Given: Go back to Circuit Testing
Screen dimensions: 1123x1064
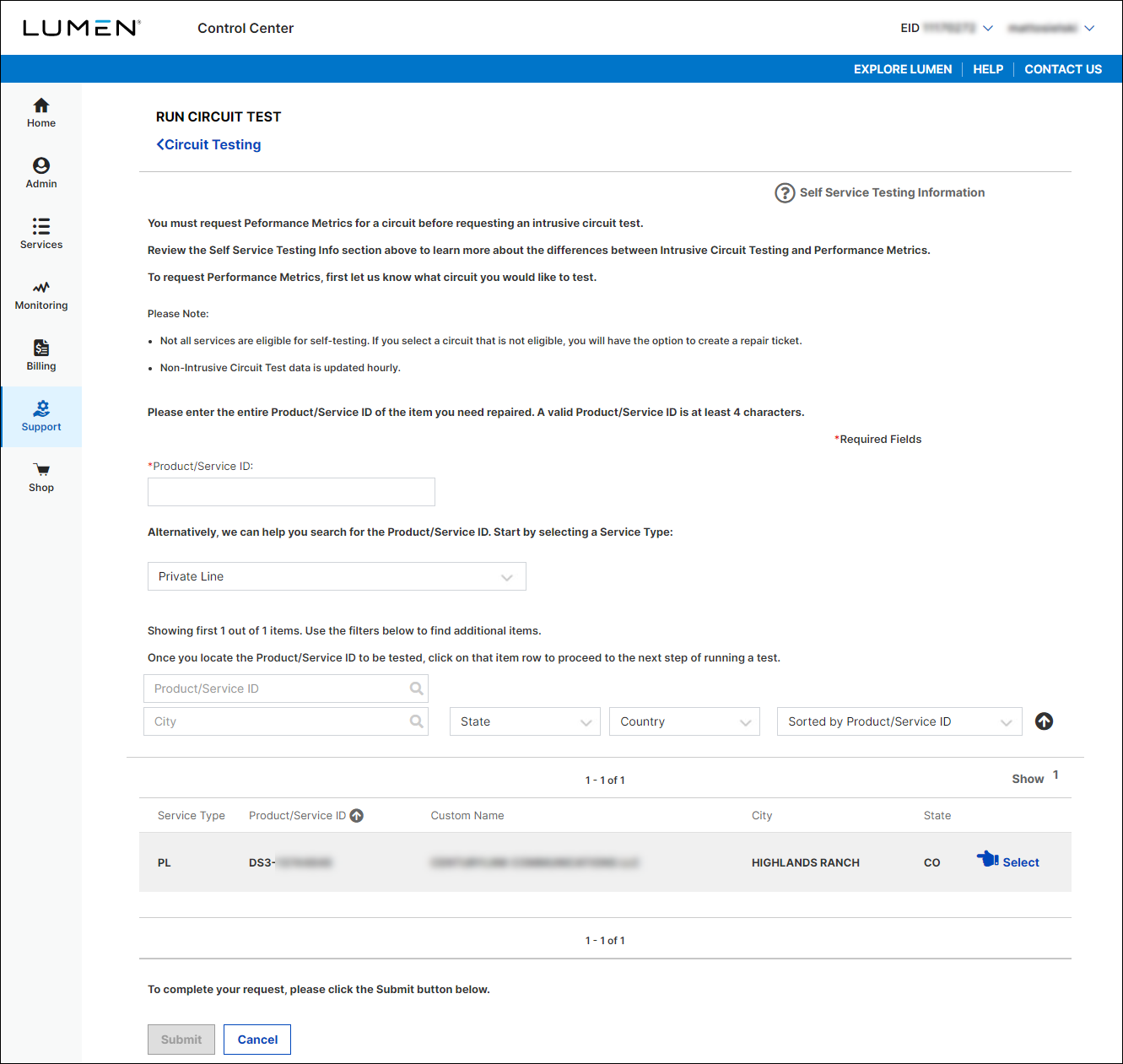Looking at the screenshot, I should (x=208, y=144).
